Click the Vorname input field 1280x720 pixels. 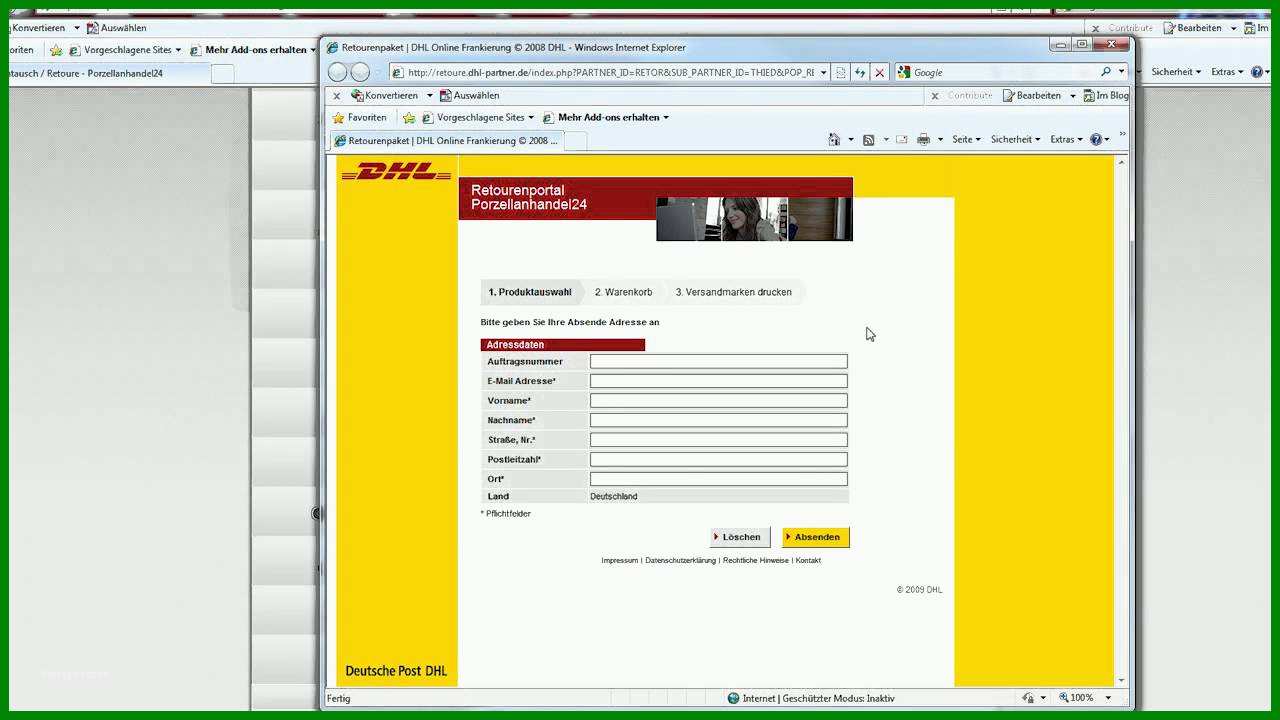click(x=719, y=400)
